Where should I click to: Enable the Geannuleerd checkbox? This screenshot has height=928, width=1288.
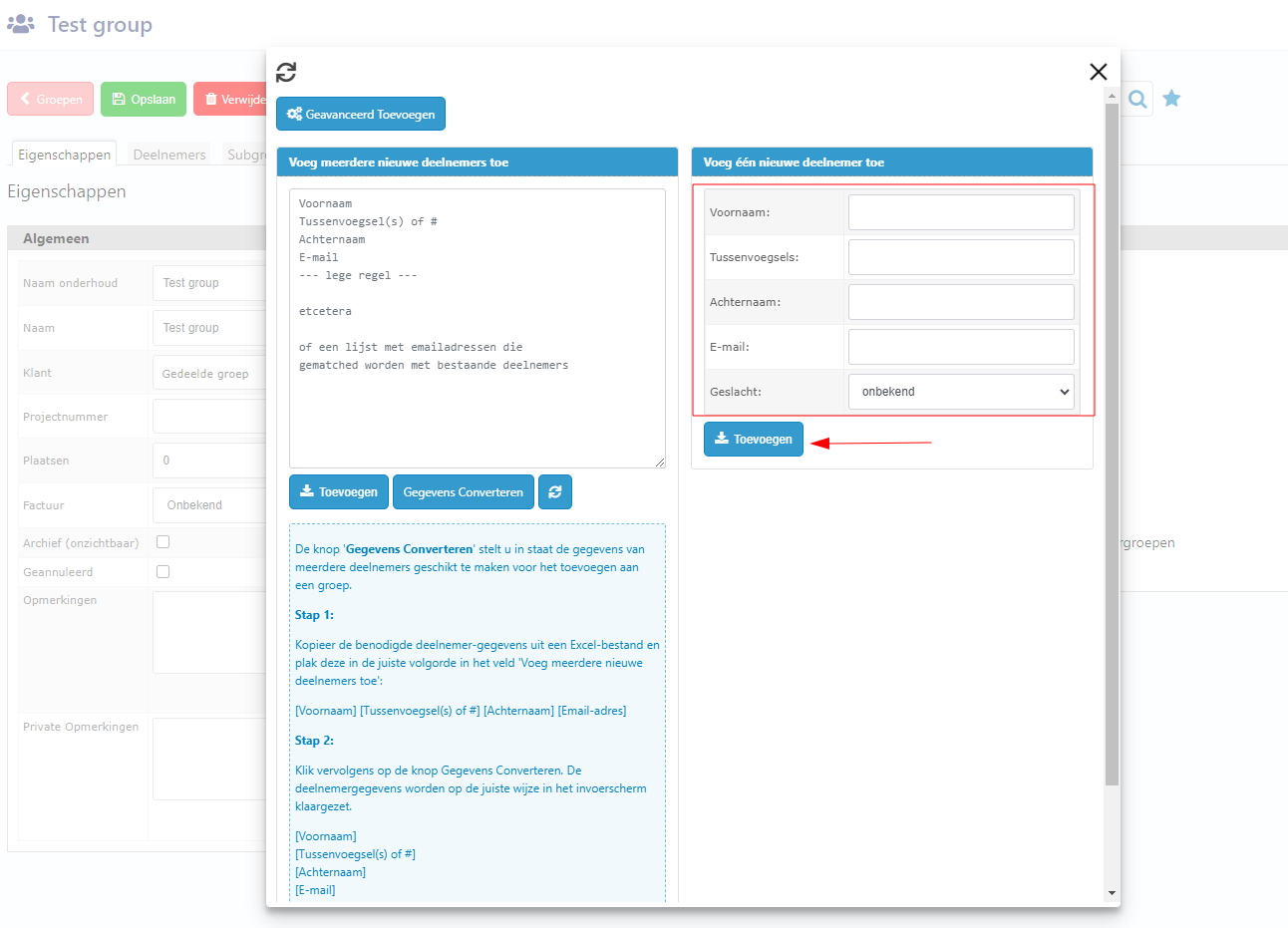pyautogui.click(x=163, y=572)
